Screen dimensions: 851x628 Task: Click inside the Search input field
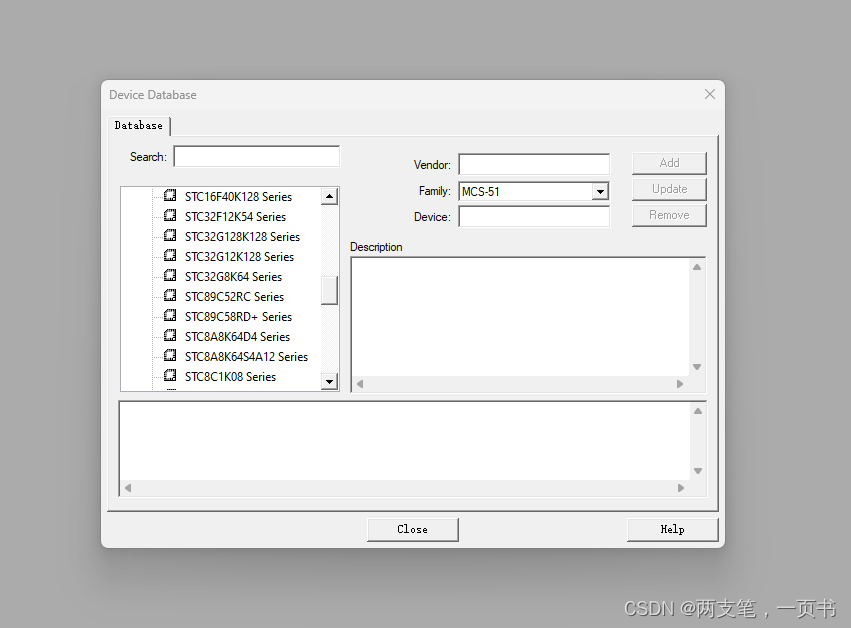tap(256, 156)
